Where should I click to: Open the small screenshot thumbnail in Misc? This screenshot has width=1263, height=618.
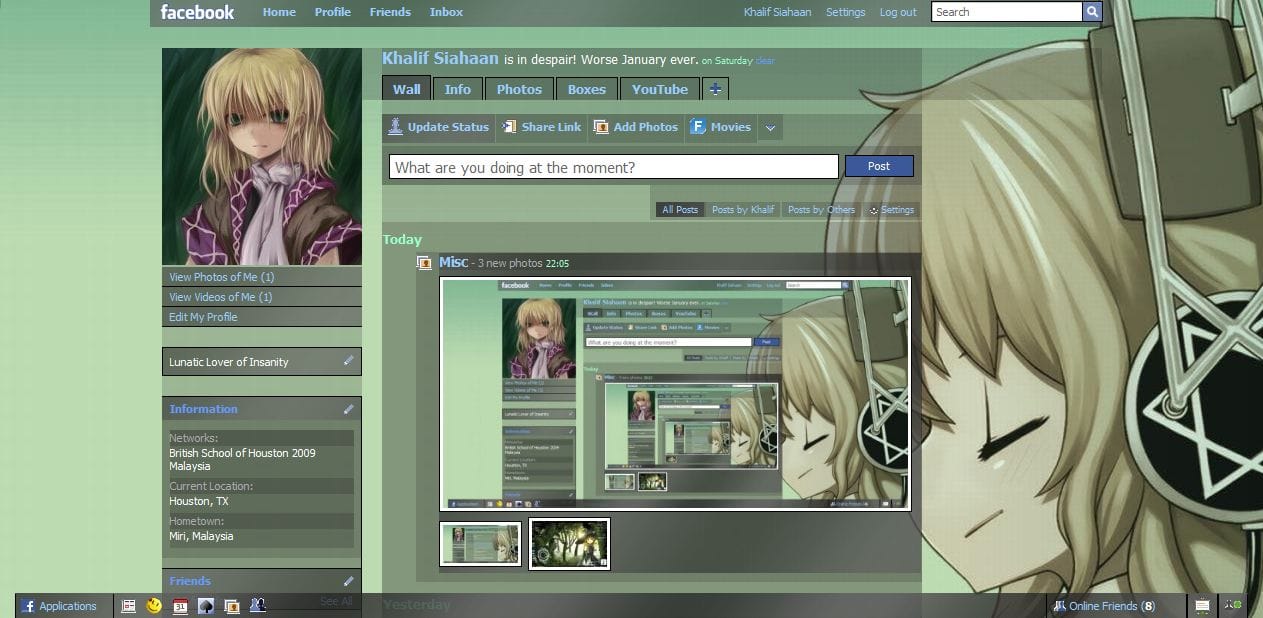[481, 542]
